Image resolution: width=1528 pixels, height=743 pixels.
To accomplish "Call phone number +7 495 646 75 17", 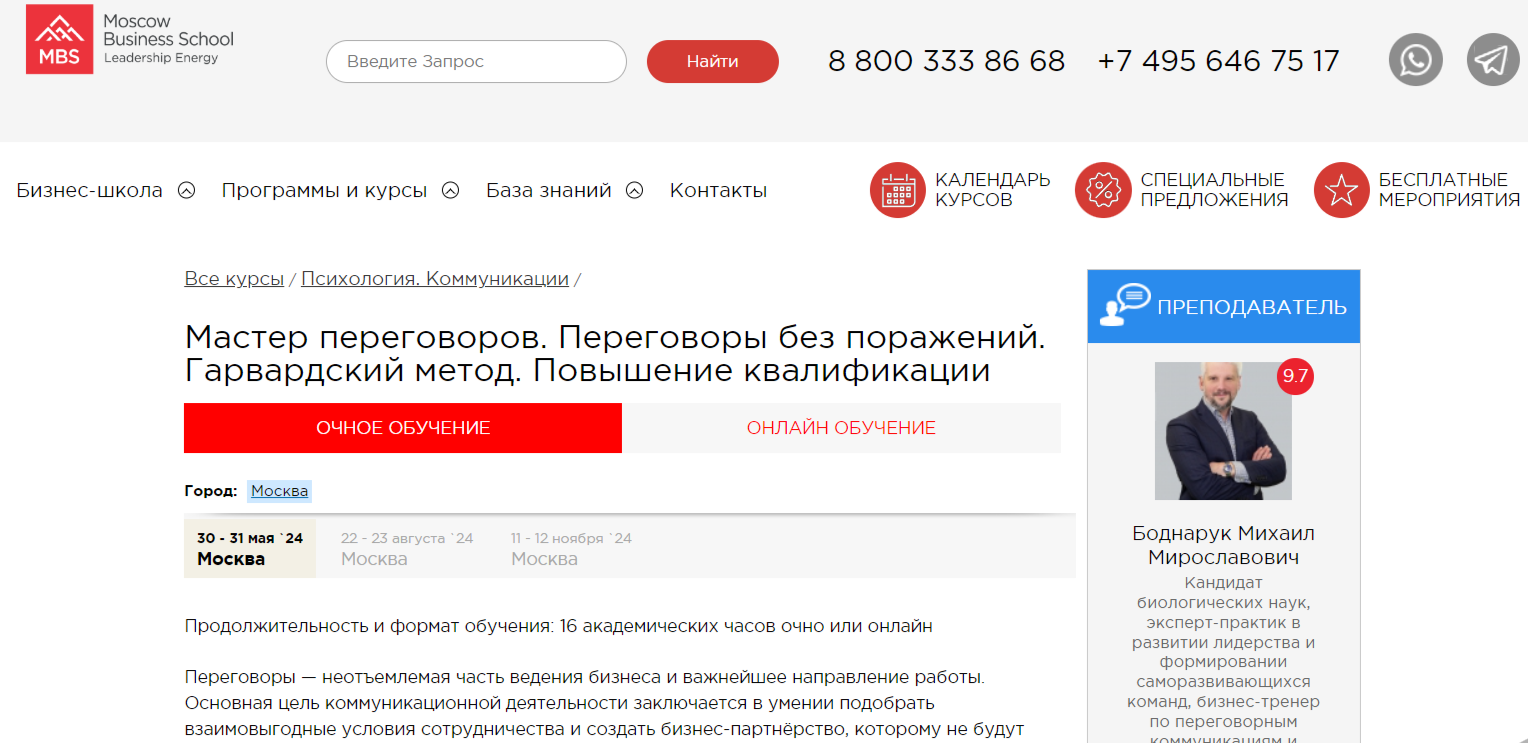I will (x=1218, y=61).
